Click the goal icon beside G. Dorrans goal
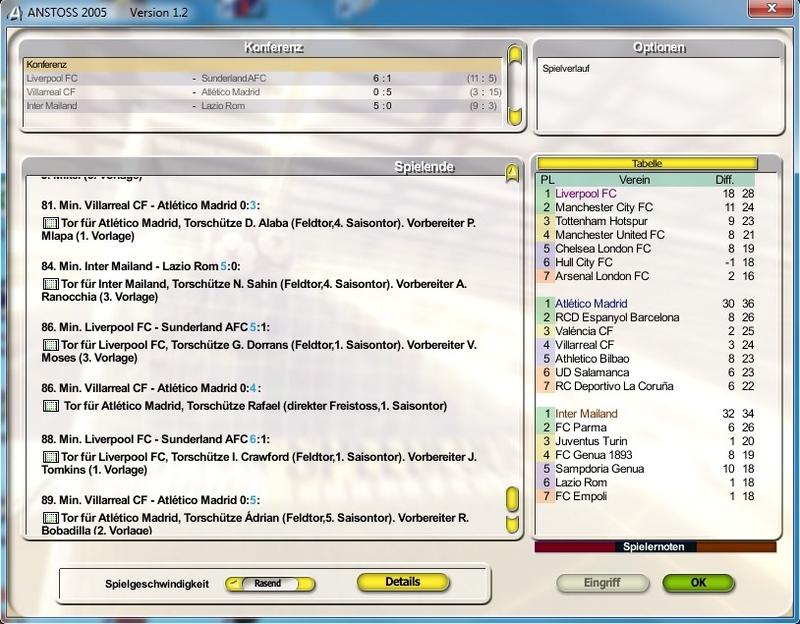Screen dimensions: 800x624 coord(50,345)
